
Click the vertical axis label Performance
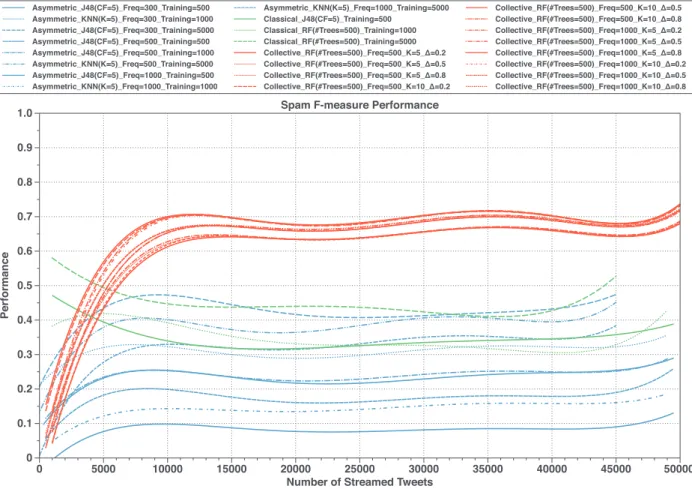tap(5, 285)
